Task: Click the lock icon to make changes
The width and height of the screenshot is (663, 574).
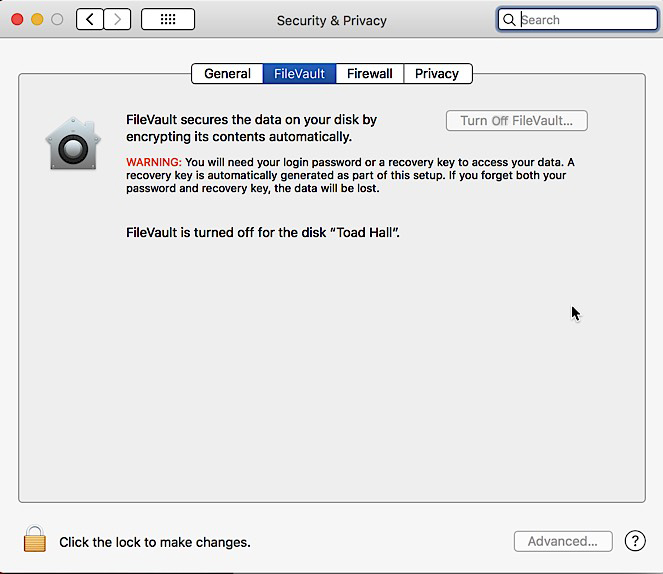Action: click(x=35, y=539)
